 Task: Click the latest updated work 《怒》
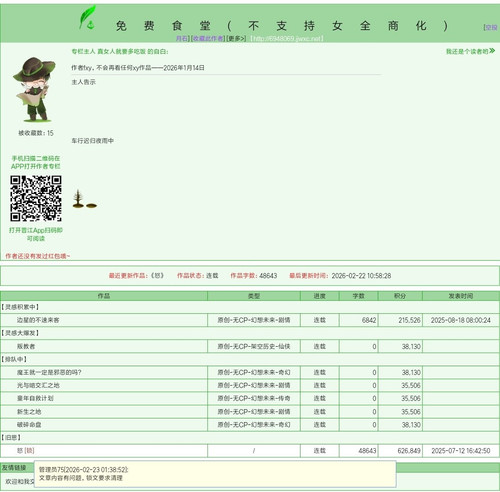[x=157, y=276]
